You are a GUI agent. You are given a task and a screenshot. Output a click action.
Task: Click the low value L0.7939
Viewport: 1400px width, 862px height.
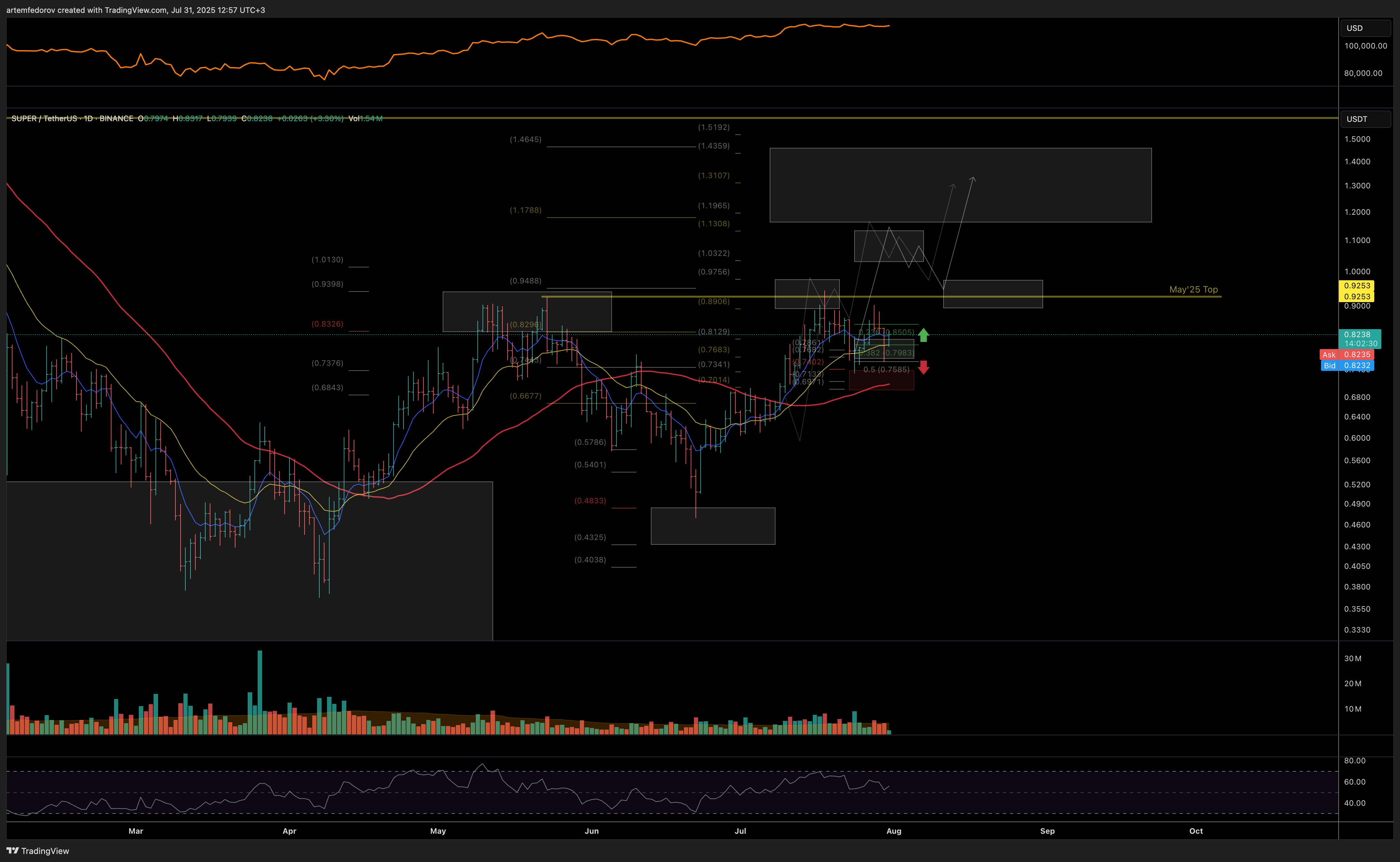[x=221, y=118]
